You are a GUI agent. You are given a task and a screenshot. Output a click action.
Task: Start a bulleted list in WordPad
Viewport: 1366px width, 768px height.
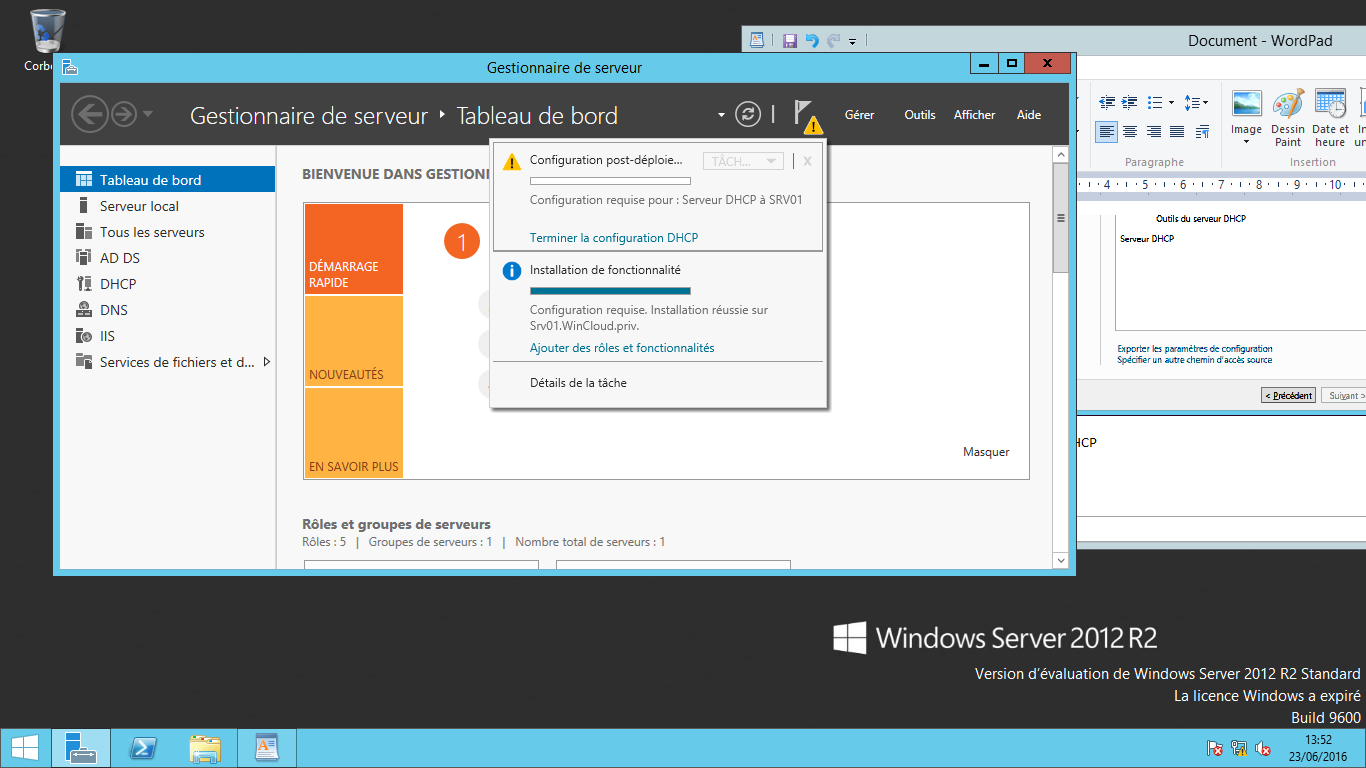click(1155, 102)
